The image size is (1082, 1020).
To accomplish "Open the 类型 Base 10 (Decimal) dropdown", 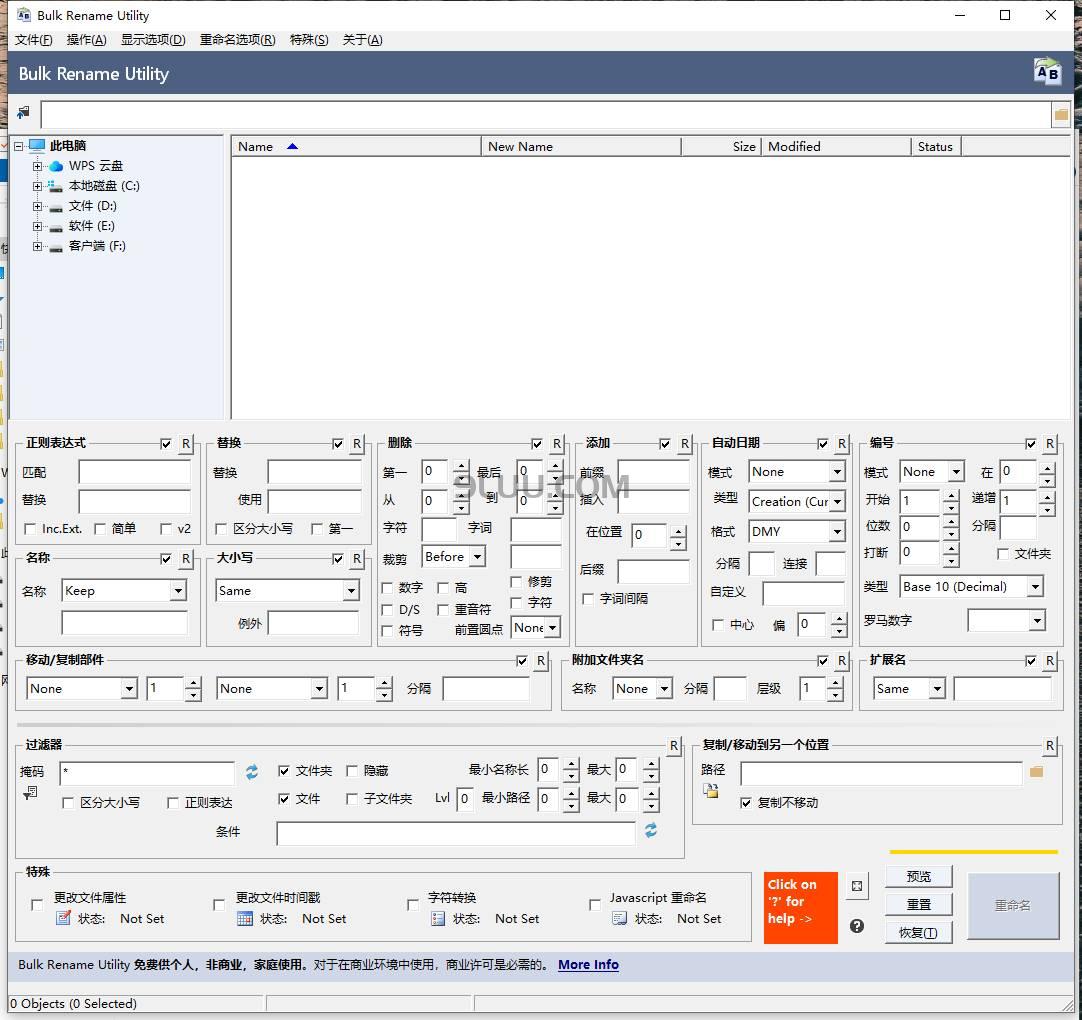I will (1034, 587).
